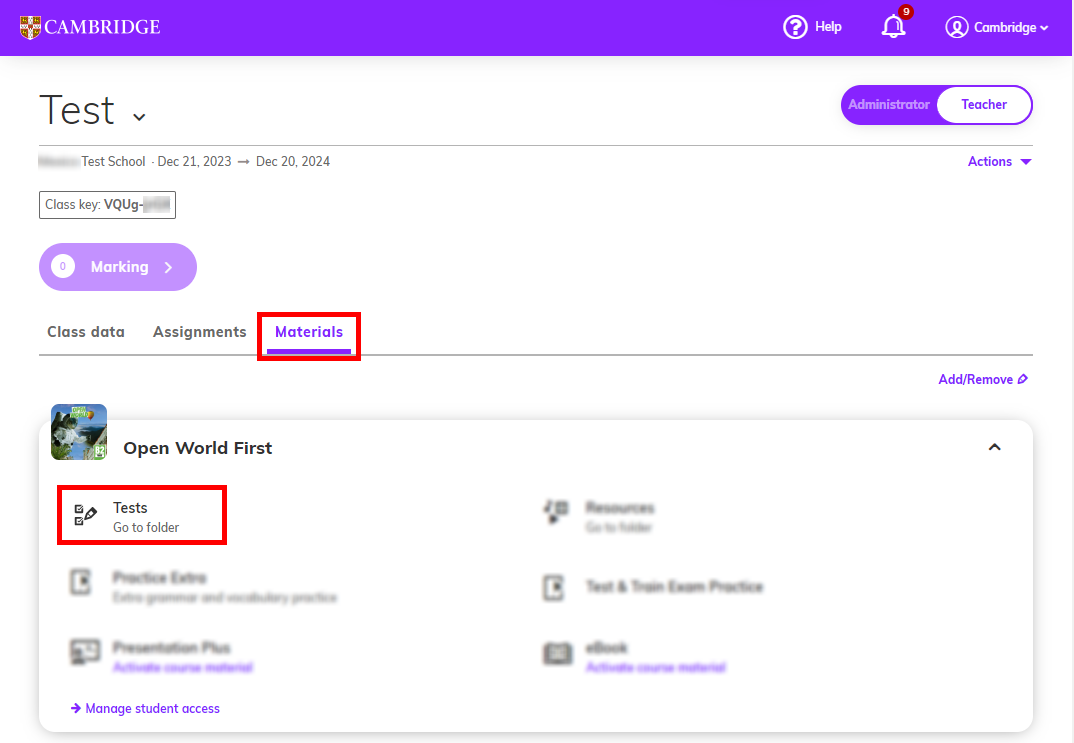1074x743 pixels.
Task: Click the "Open World First" title
Action: pyautogui.click(x=197, y=448)
